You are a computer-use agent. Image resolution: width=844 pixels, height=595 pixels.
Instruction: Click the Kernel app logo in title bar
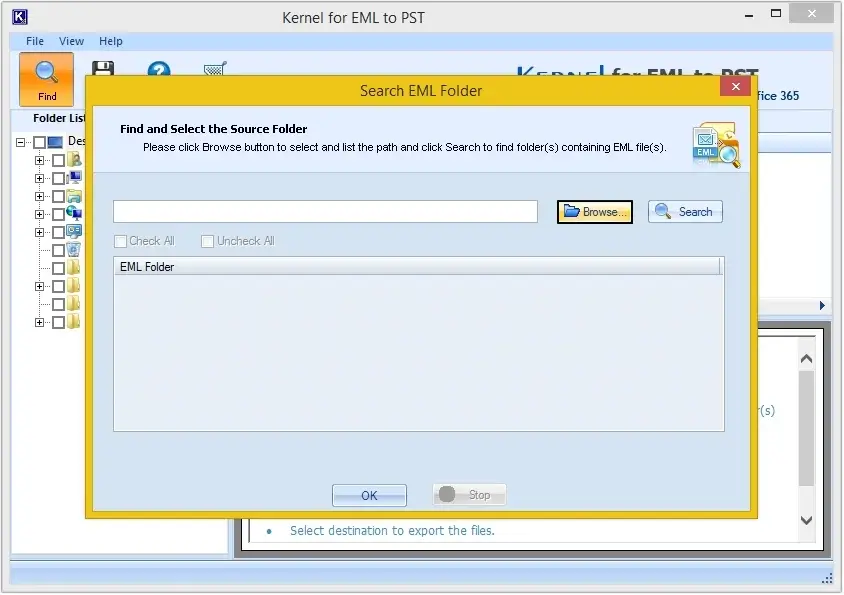pyautogui.click(x=19, y=17)
